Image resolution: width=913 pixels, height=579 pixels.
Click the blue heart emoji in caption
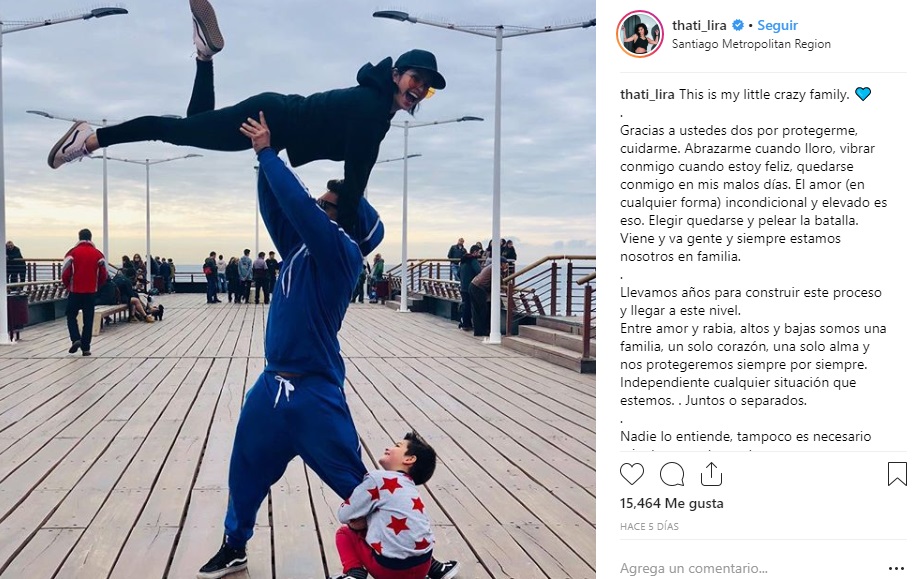point(863,94)
